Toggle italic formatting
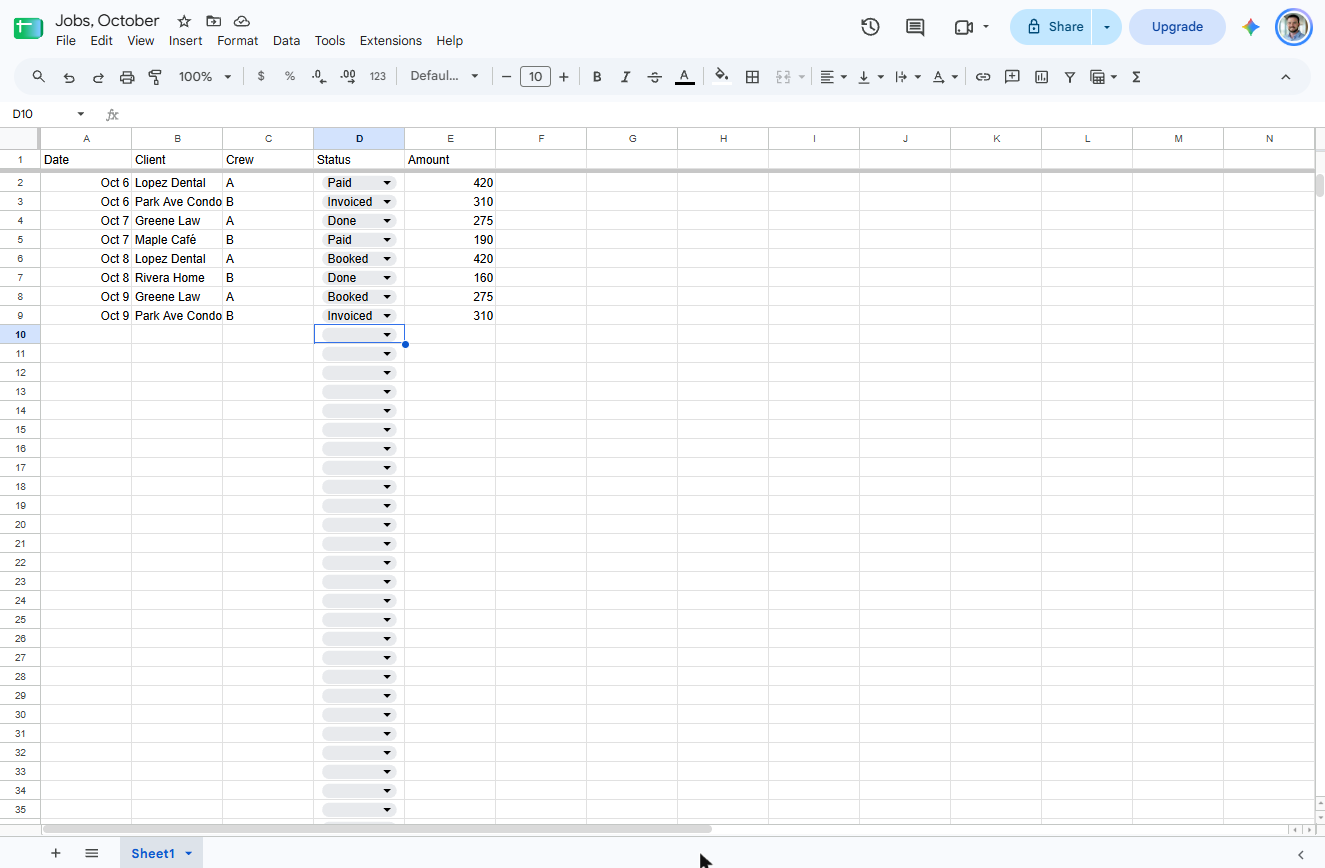1325x868 pixels. [x=626, y=77]
